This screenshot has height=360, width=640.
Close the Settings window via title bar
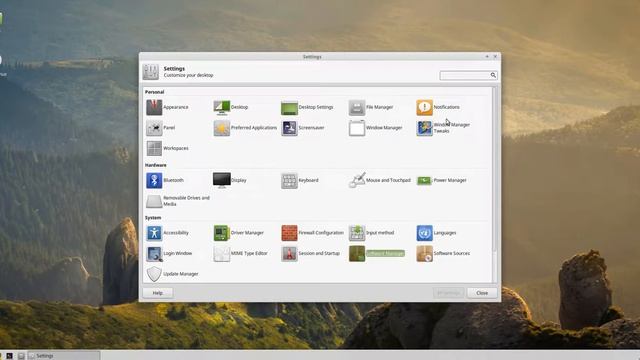click(495, 56)
